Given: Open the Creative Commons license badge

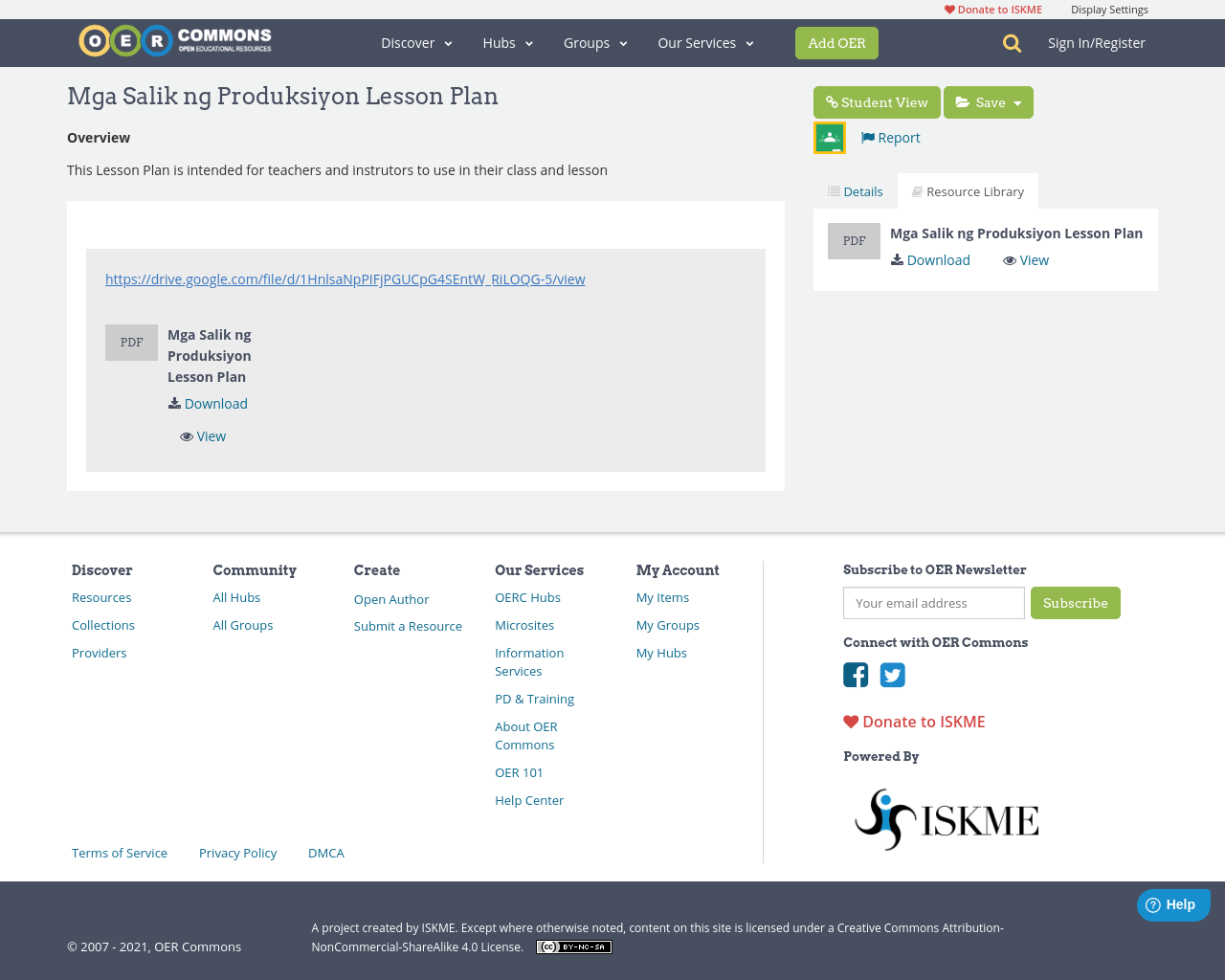Looking at the screenshot, I should pos(573,946).
